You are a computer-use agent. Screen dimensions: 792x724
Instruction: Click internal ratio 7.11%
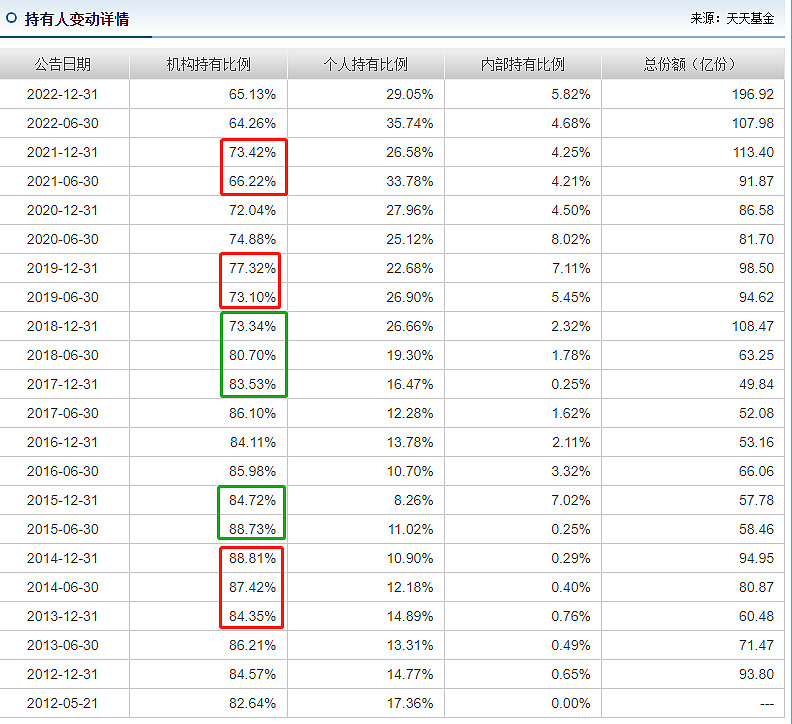[571, 268]
